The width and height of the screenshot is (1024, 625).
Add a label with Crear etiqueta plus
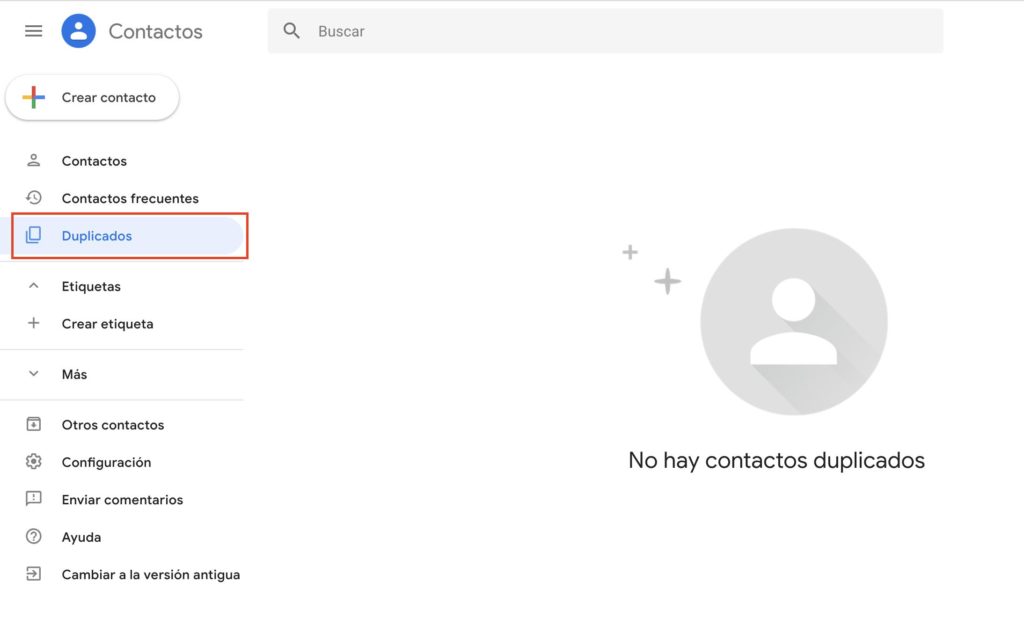pyautogui.click(x=34, y=324)
